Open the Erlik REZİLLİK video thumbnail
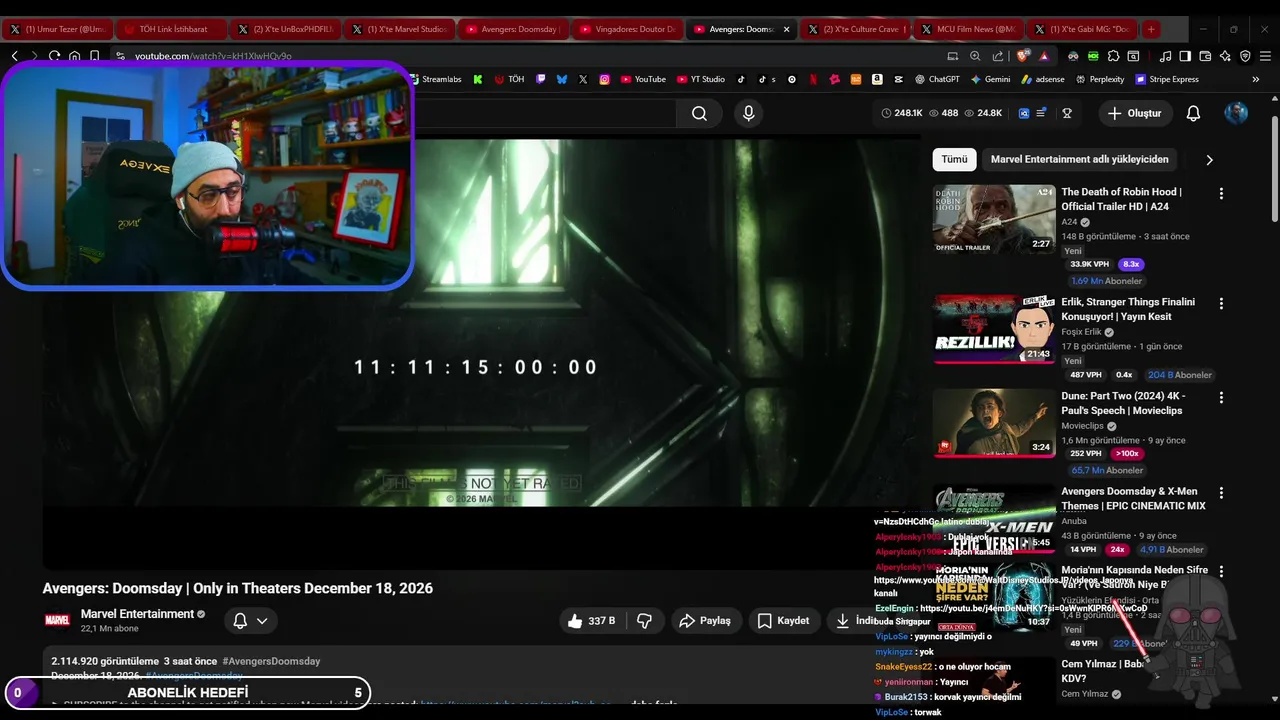This screenshot has height=720, width=1280. [x=994, y=329]
